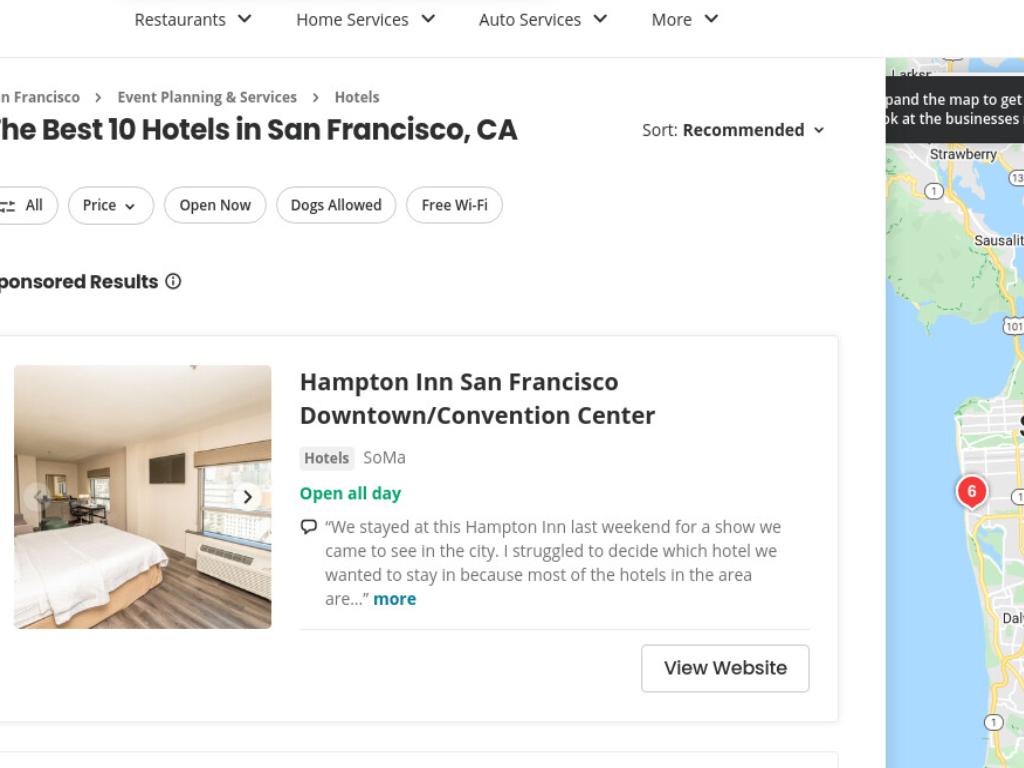This screenshot has height=768, width=1024.
Task: Toggle the Dogs Allowed filter
Action: click(336, 206)
